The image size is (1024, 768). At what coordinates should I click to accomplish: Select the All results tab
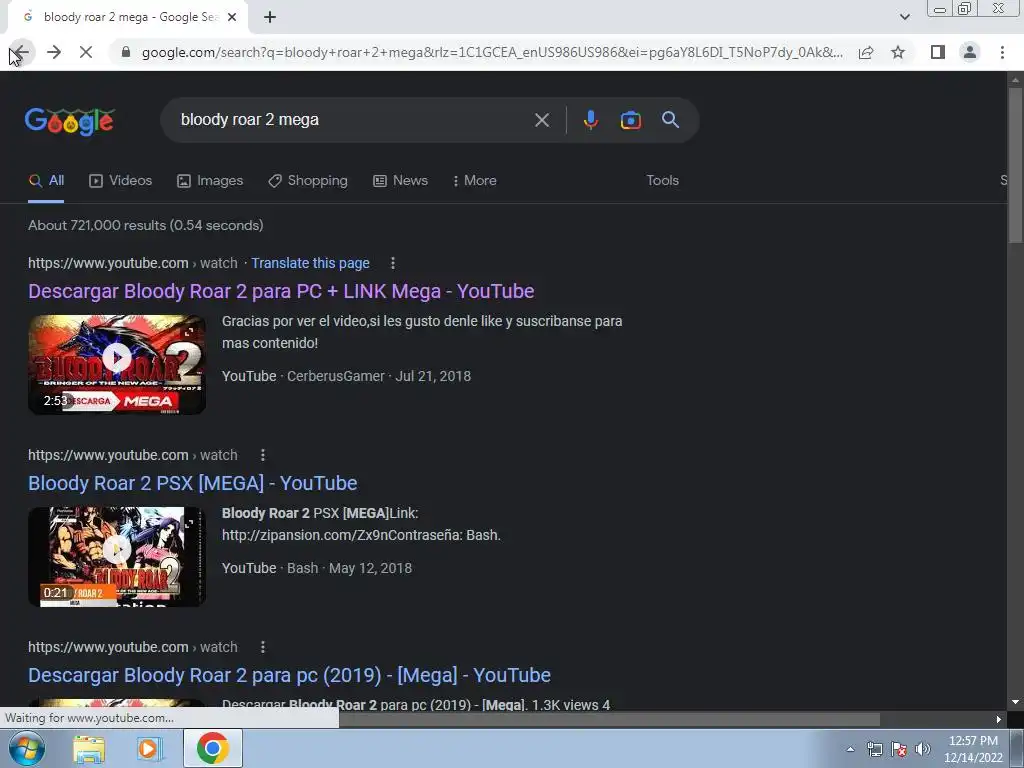(46, 181)
